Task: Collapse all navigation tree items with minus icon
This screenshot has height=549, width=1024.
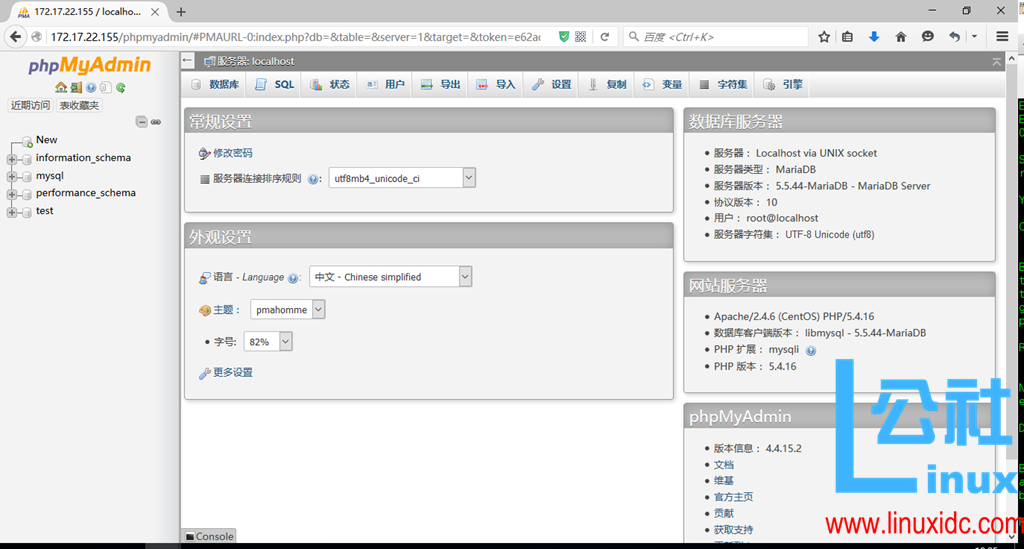Action: point(141,121)
